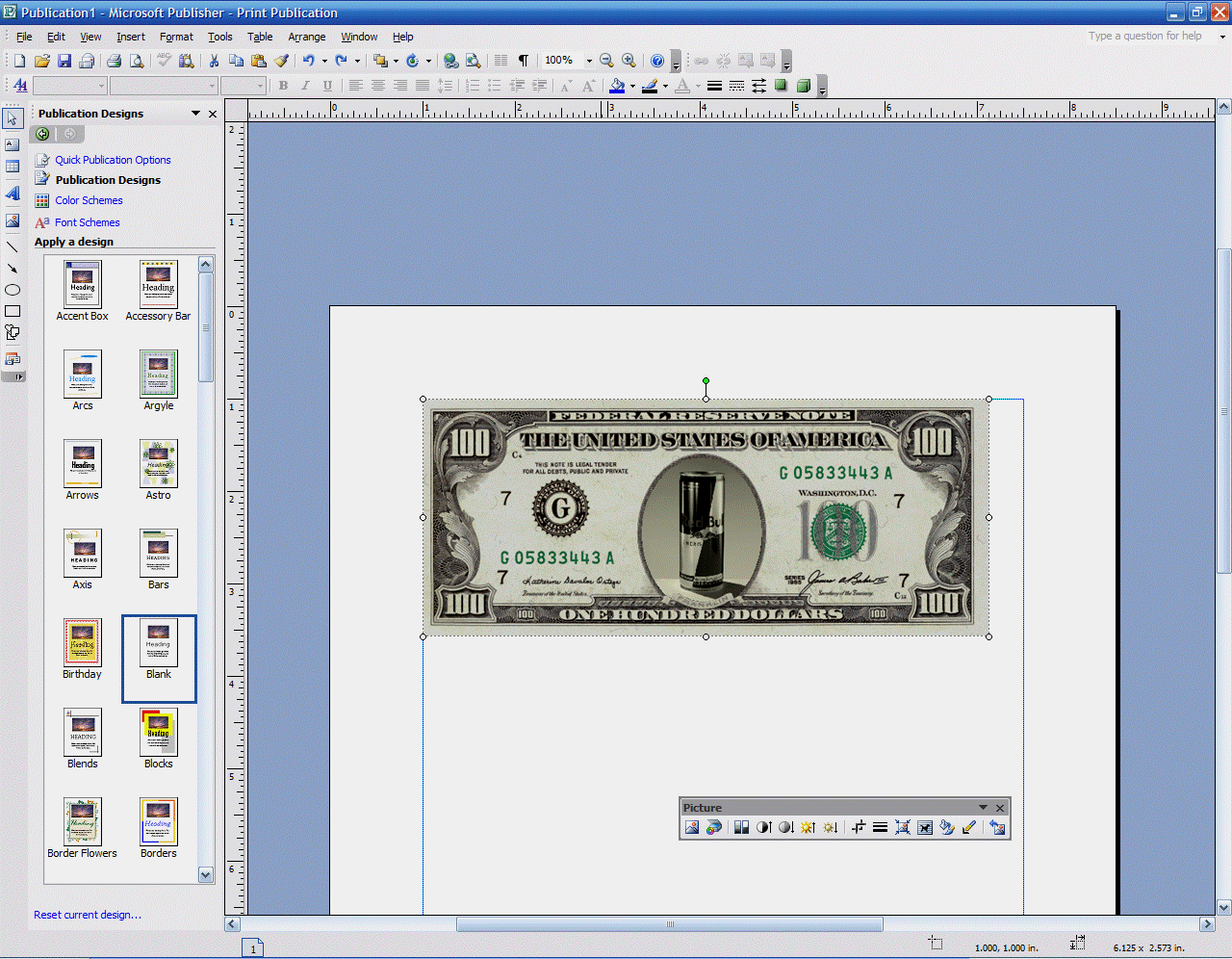Toggle bold formatting
The width and height of the screenshot is (1232, 959).
[283, 86]
